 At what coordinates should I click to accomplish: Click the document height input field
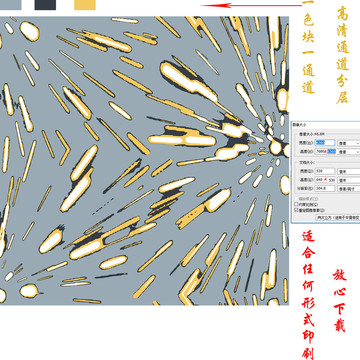click(x=325, y=180)
